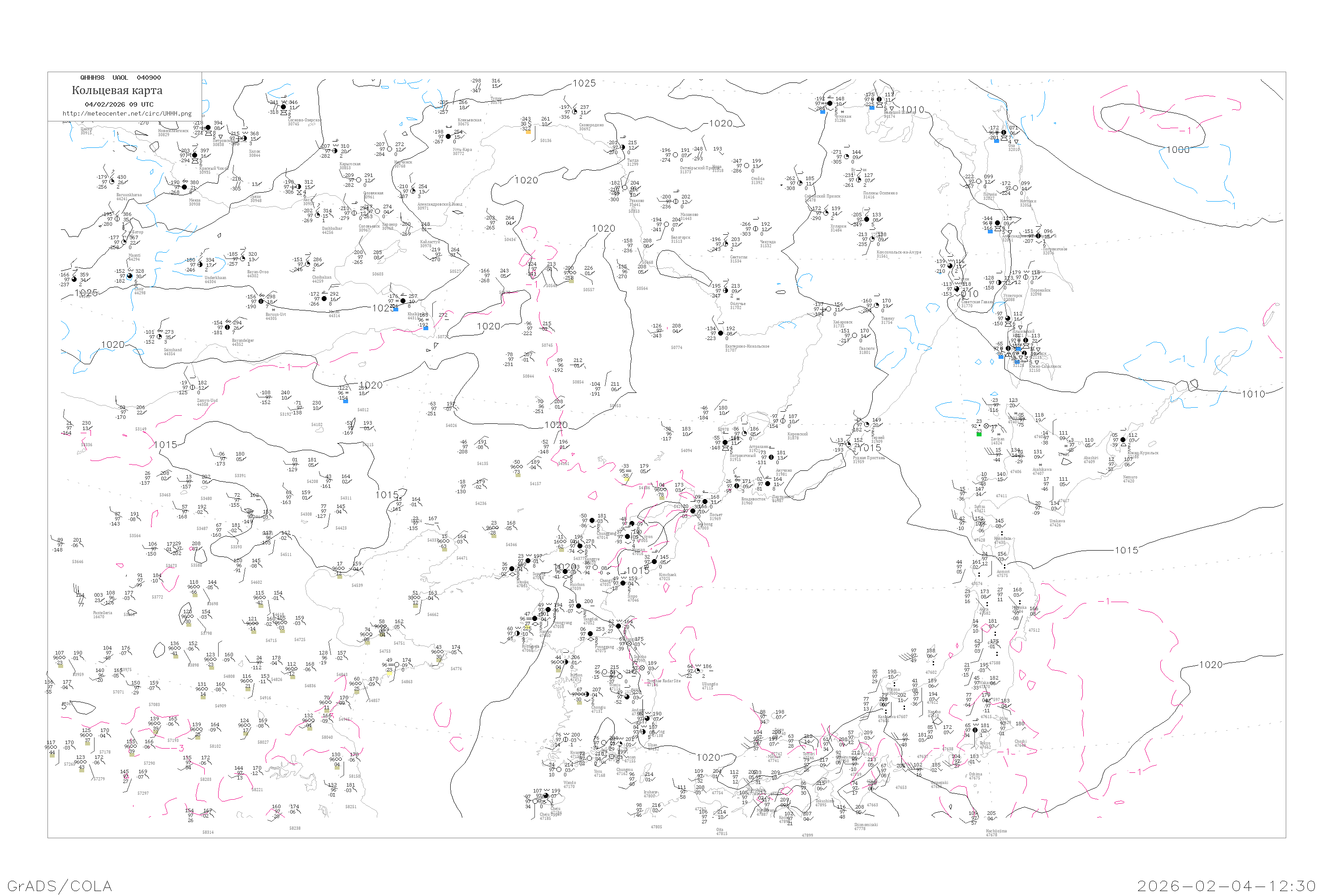
Task: Click the olive square marker above Chongju label
Action: (x=579, y=703)
